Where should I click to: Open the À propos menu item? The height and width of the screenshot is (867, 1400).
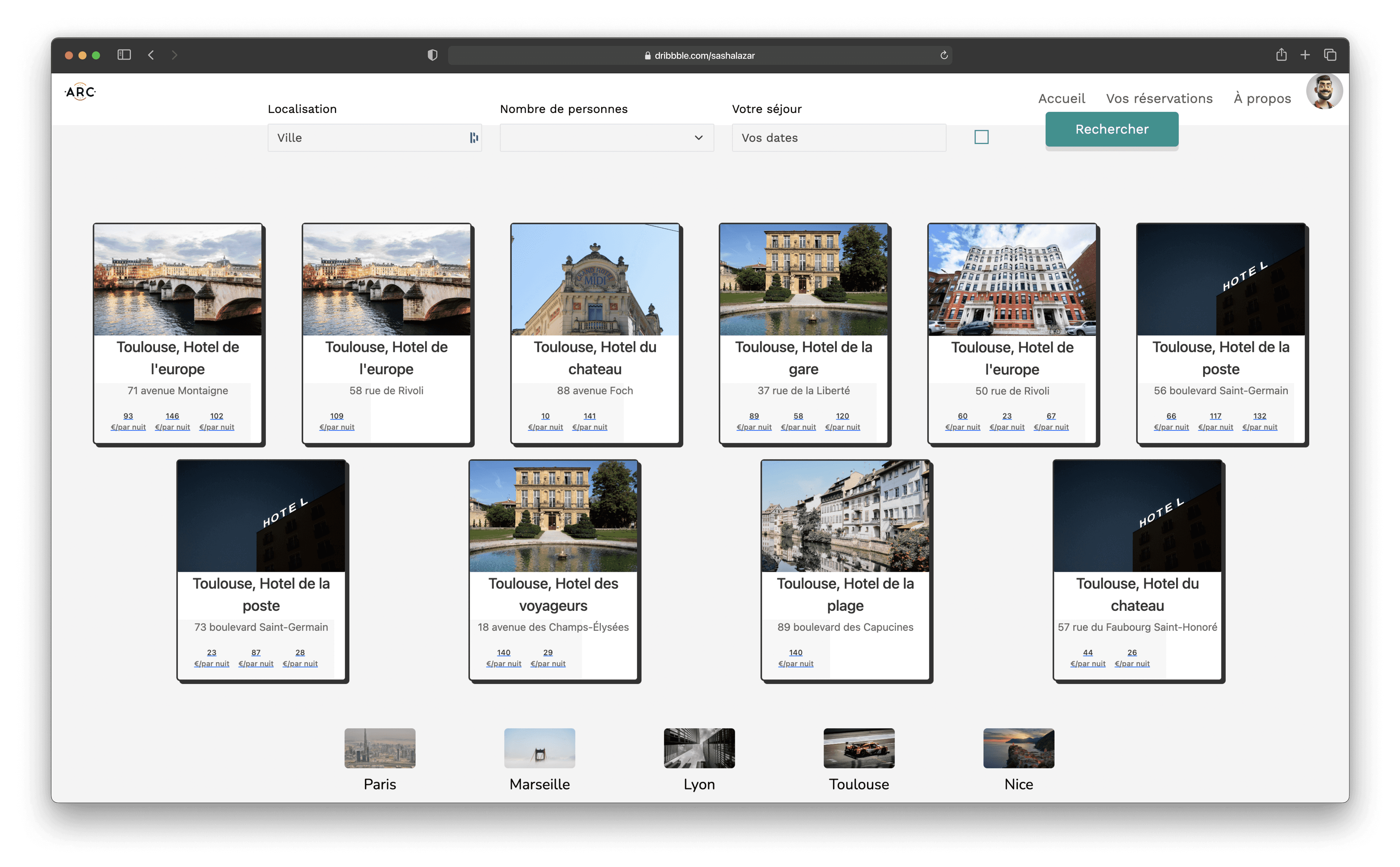tap(1262, 99)
